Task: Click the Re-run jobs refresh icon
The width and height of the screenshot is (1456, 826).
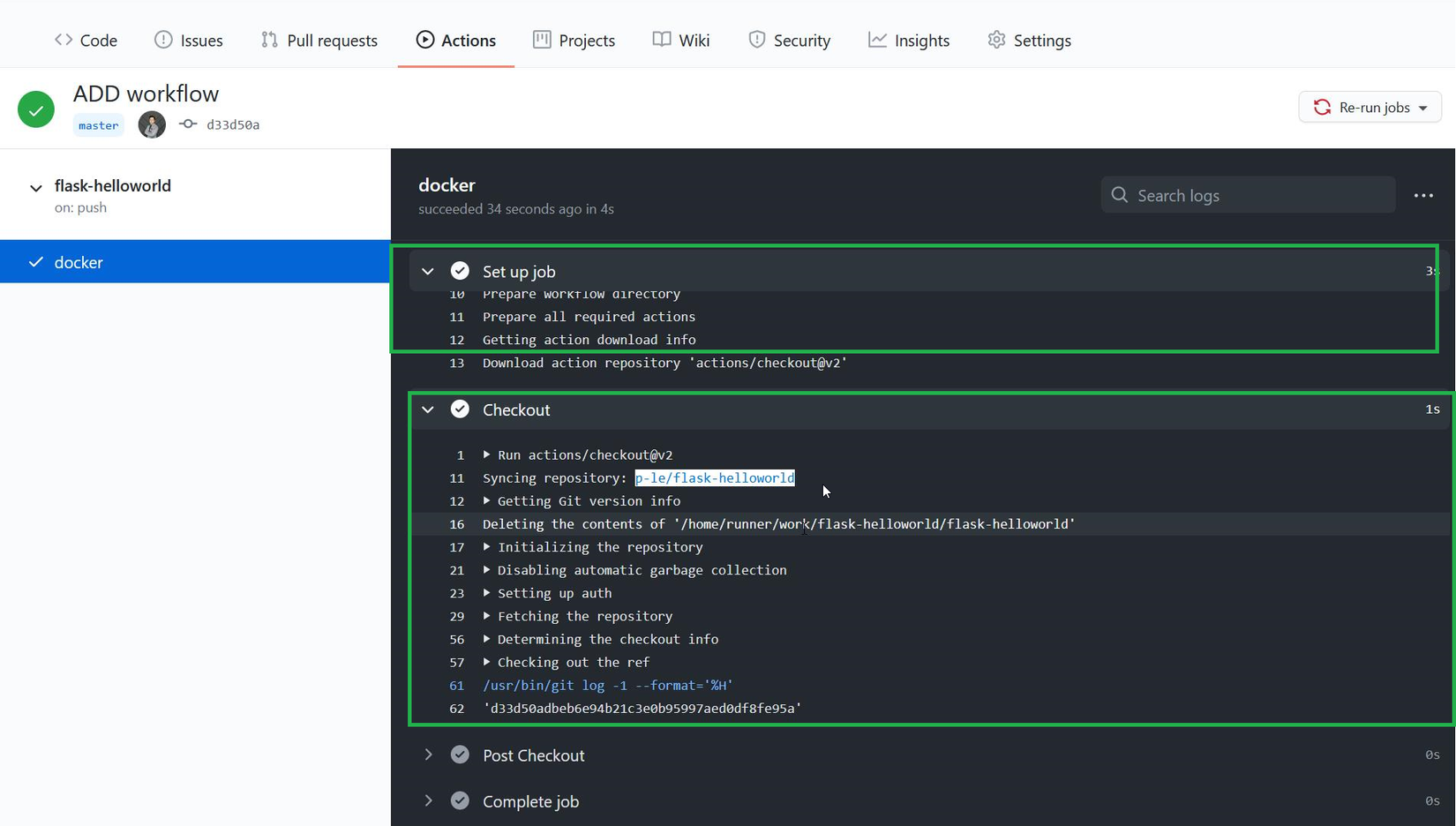Action: pos(1321,108)
